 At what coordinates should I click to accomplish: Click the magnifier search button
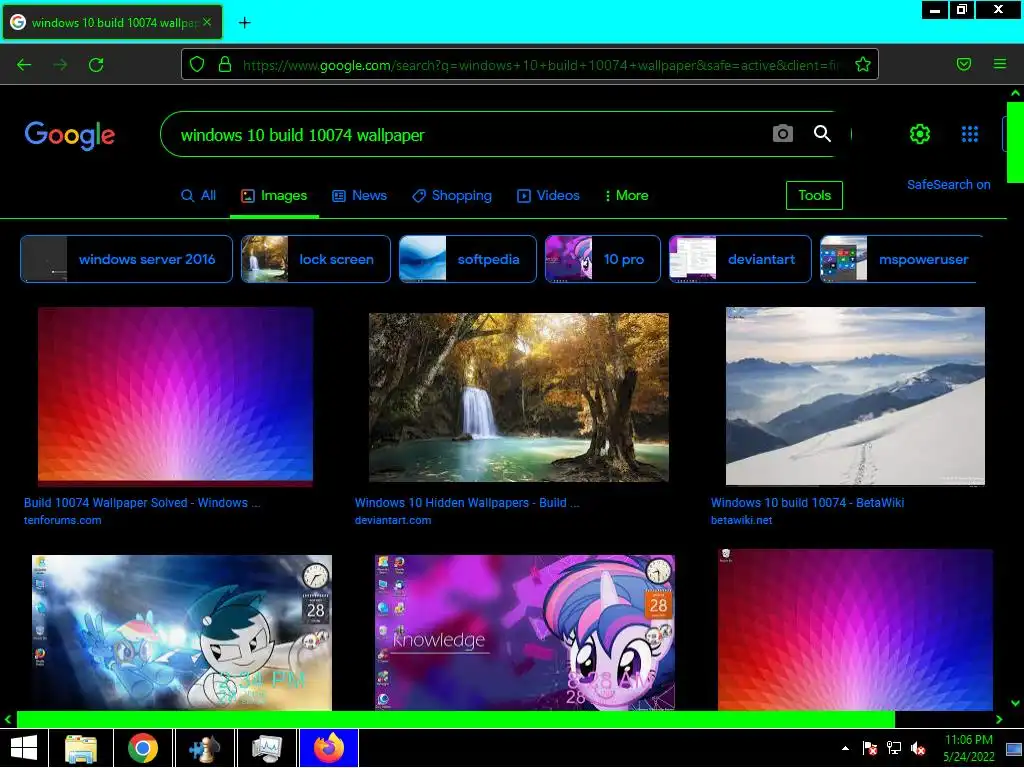coord(822,134)
